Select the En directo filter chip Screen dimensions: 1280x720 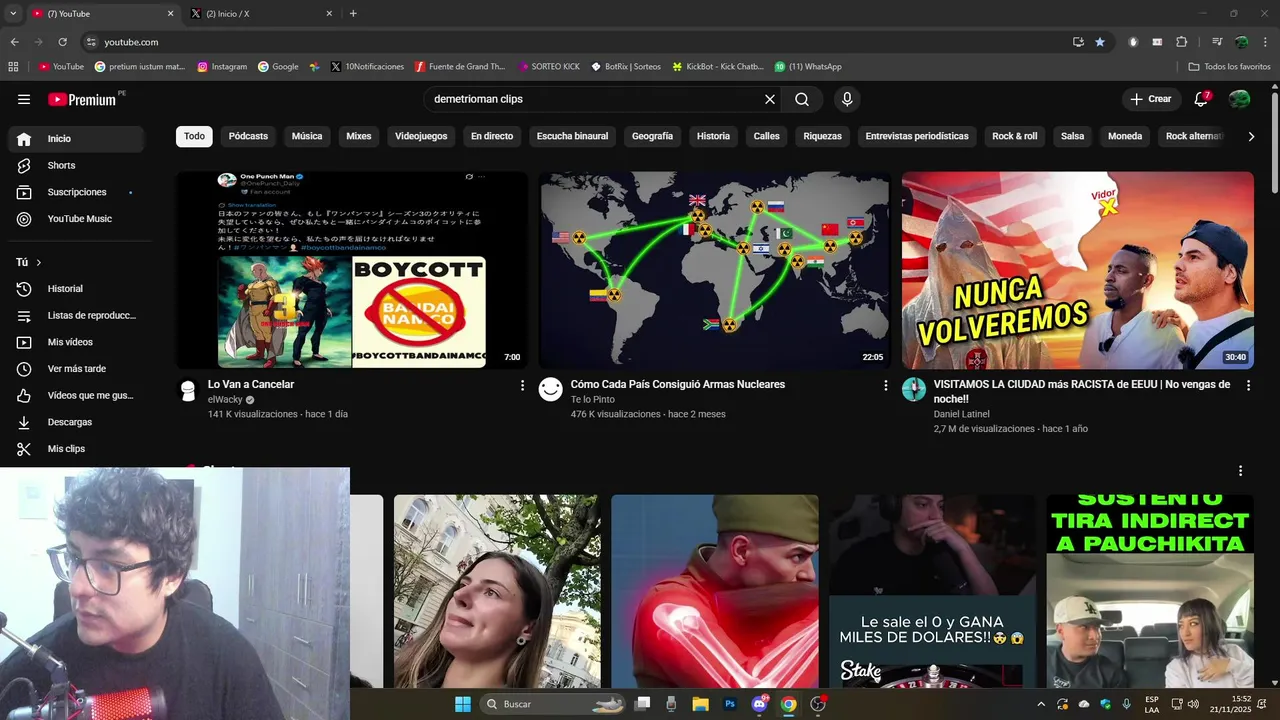(492, 136)
